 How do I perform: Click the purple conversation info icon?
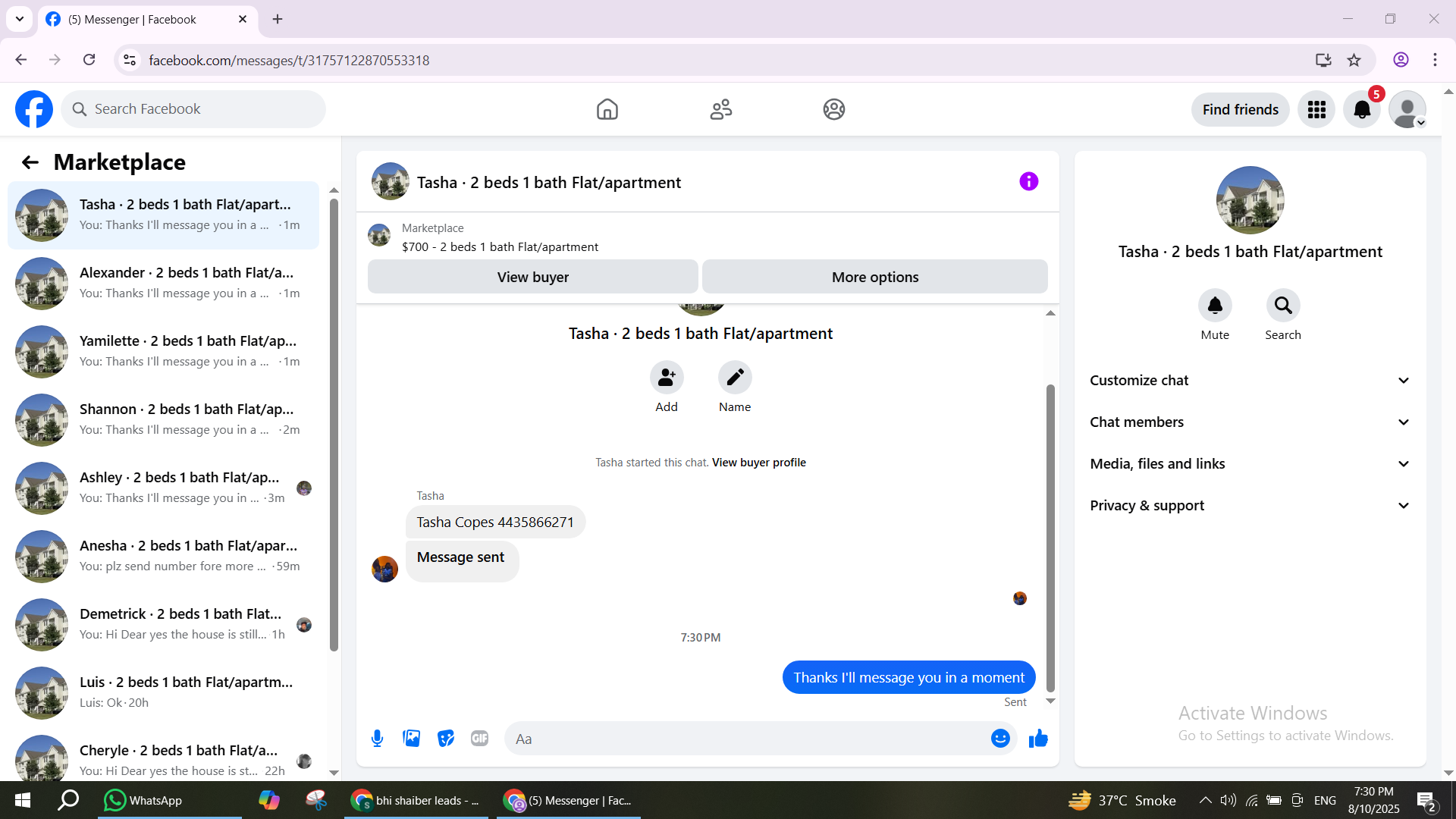[1028, 181]
